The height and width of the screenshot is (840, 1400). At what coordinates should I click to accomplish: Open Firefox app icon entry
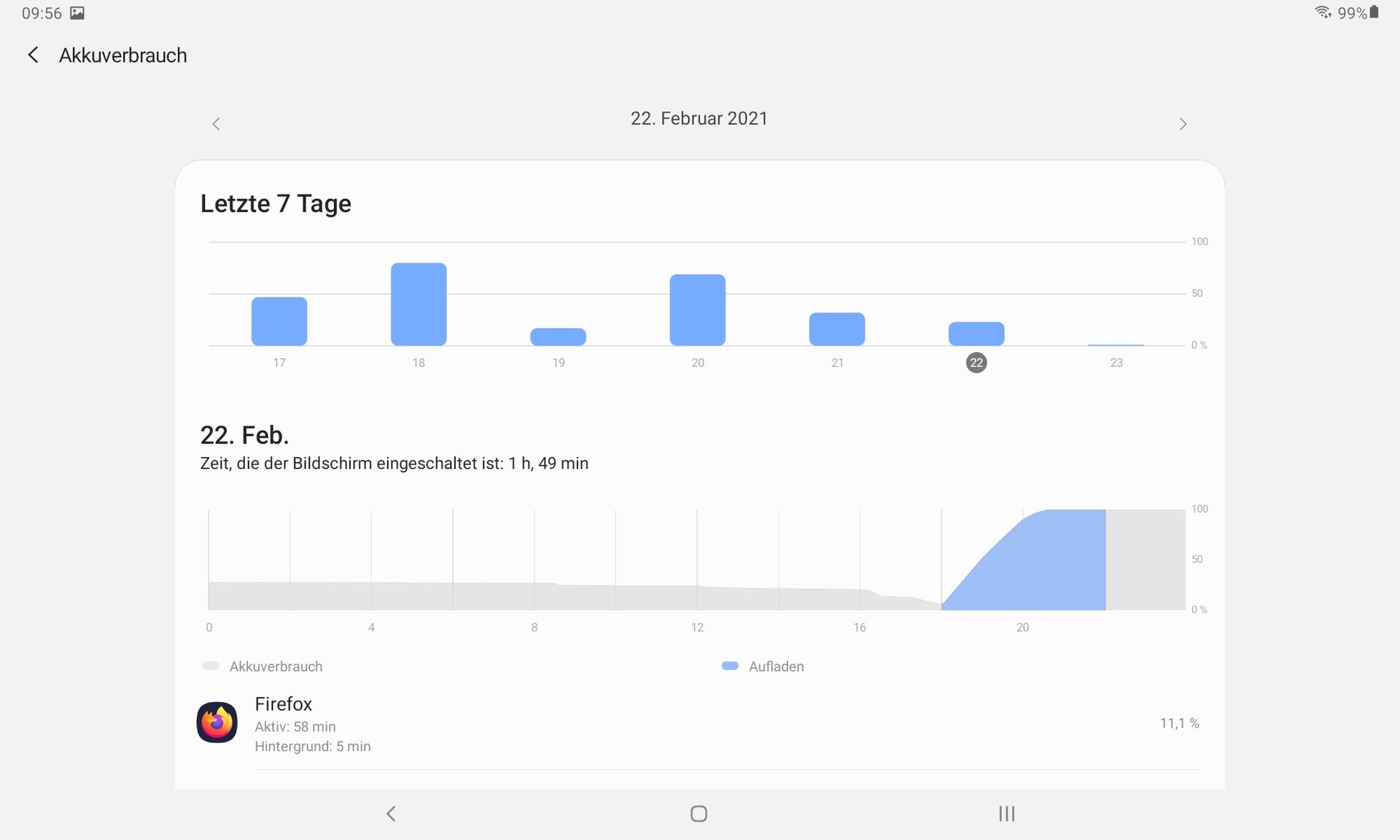pyautogui.click(x=217, y=723)
